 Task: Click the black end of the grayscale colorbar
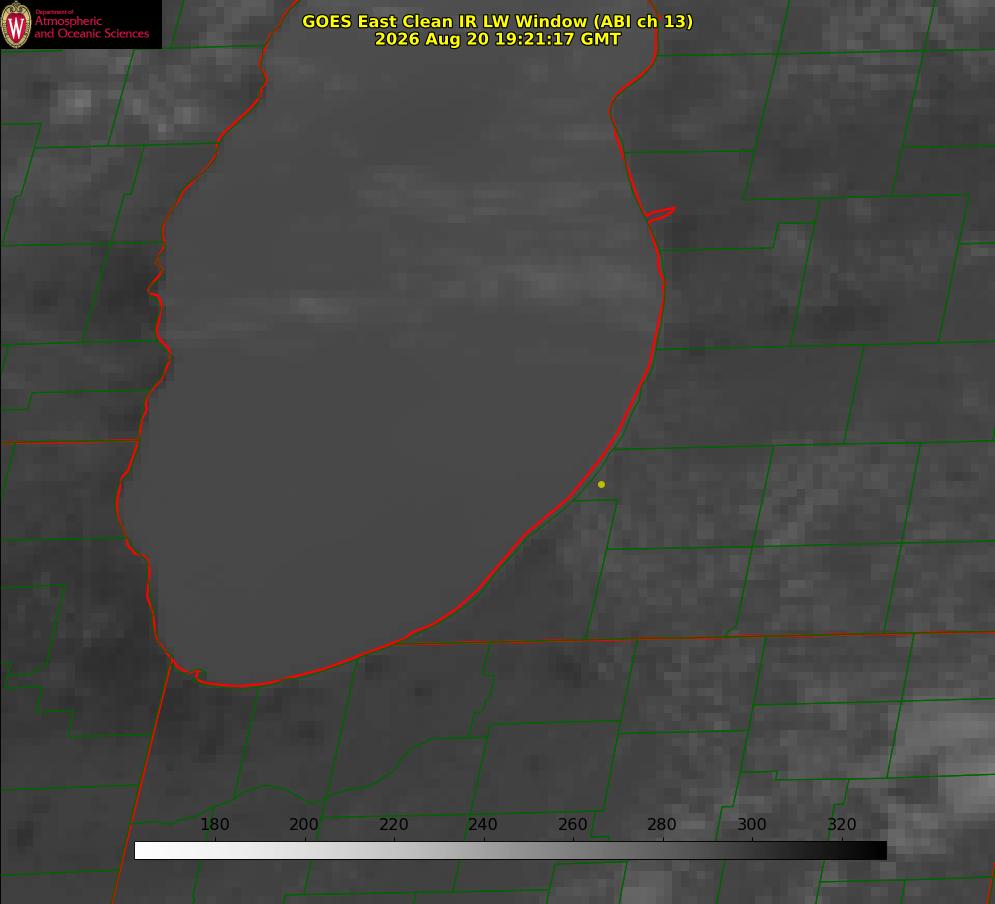pyautogui.click(x=876, y=851)
